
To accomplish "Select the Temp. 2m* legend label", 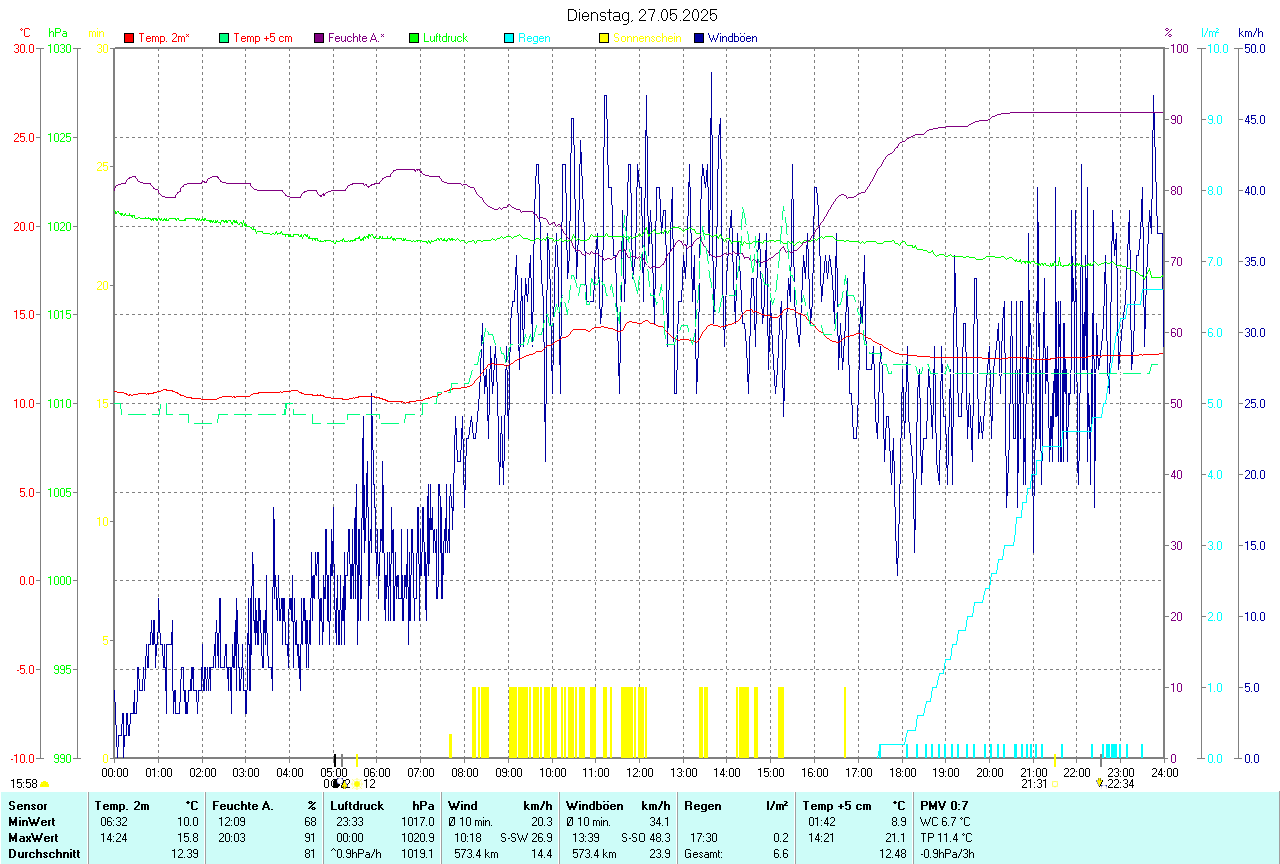I will [164, 38].
